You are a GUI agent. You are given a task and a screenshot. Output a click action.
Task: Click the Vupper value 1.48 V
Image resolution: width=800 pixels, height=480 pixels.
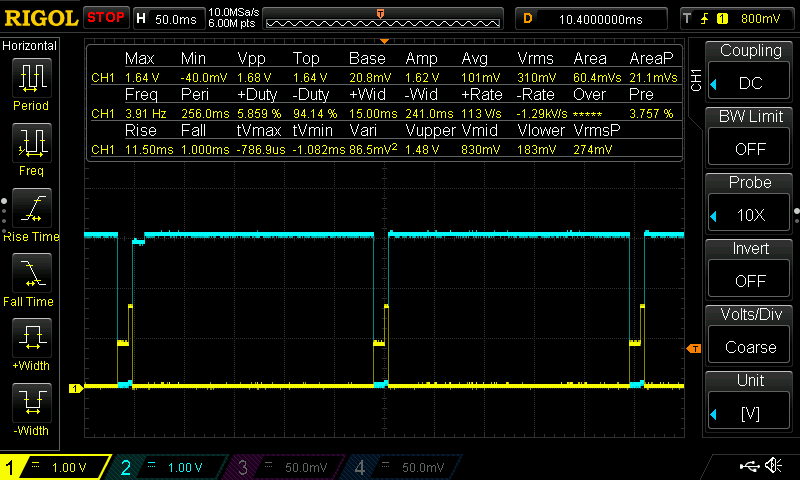tap(422, 149)
